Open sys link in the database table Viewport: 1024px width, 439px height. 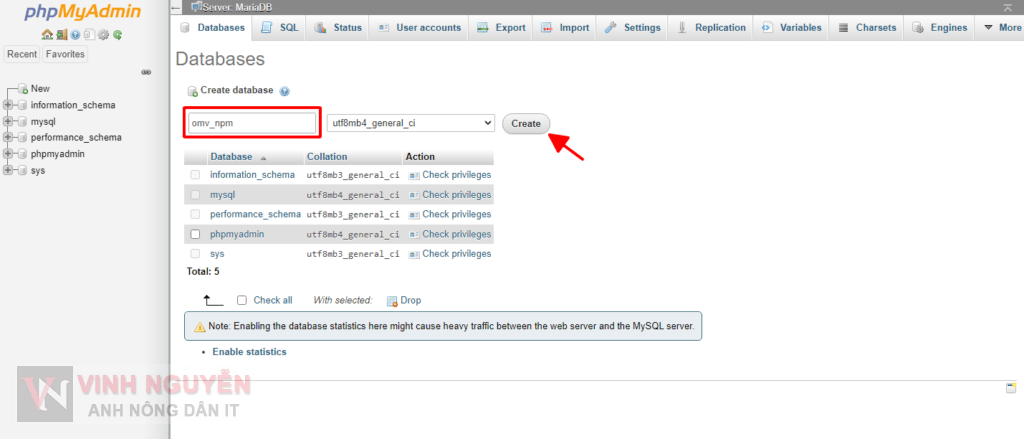pos(217,253)
